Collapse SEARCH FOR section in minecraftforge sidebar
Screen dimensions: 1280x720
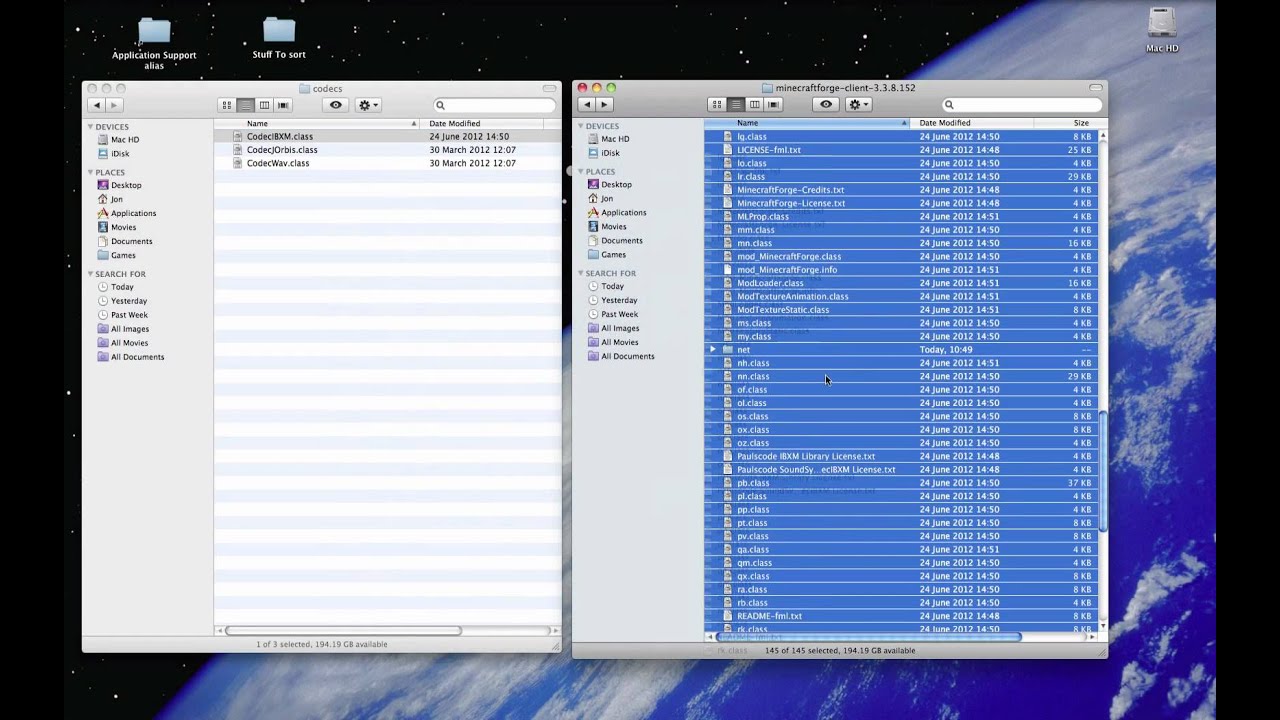(x=581, y=273)
